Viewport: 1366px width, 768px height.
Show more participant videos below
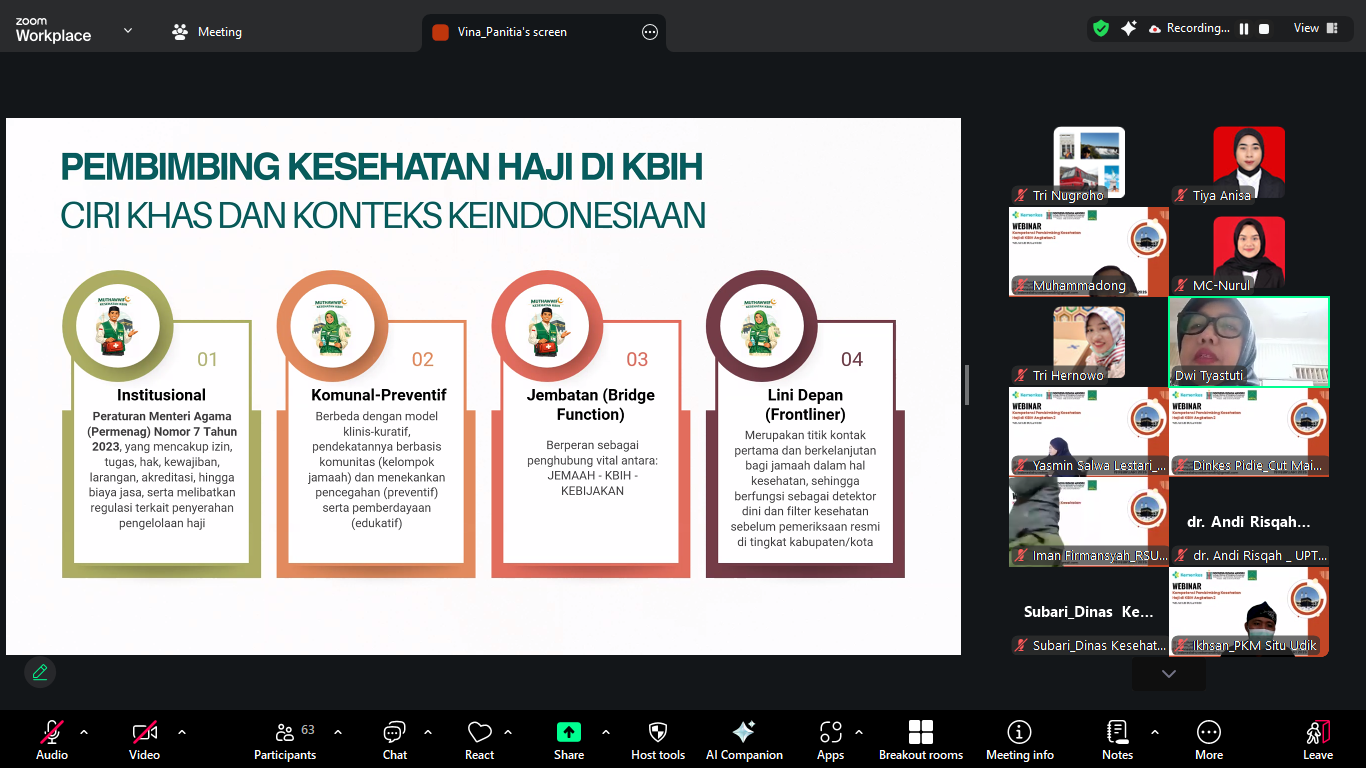1169,674
